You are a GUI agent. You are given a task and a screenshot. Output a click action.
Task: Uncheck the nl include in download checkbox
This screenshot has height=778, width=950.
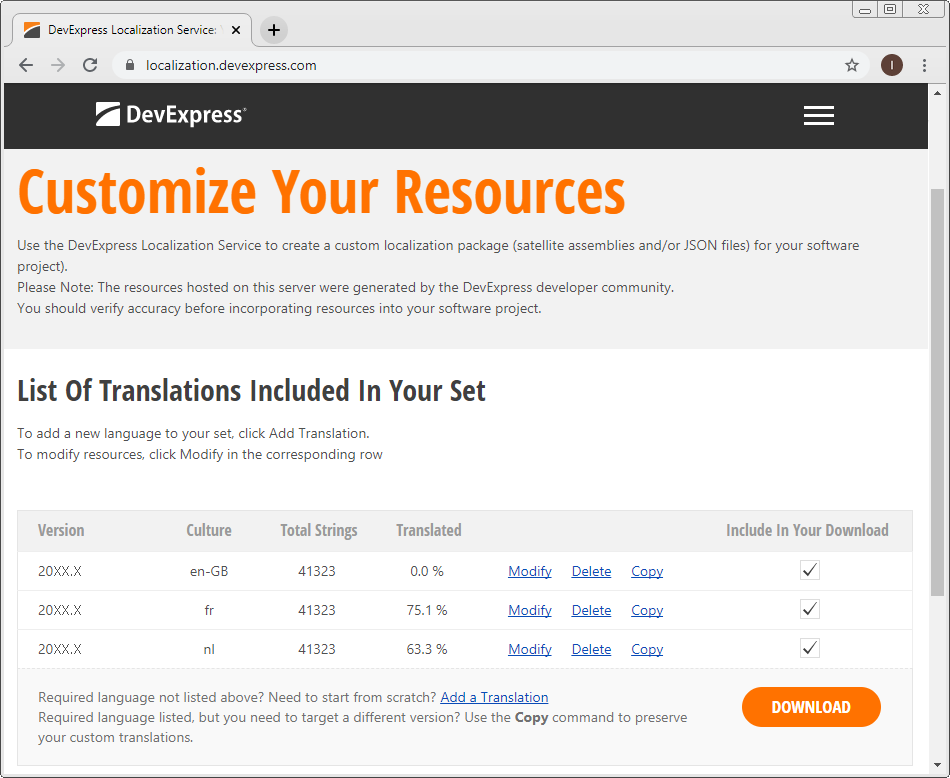click(x=809, y=648)
